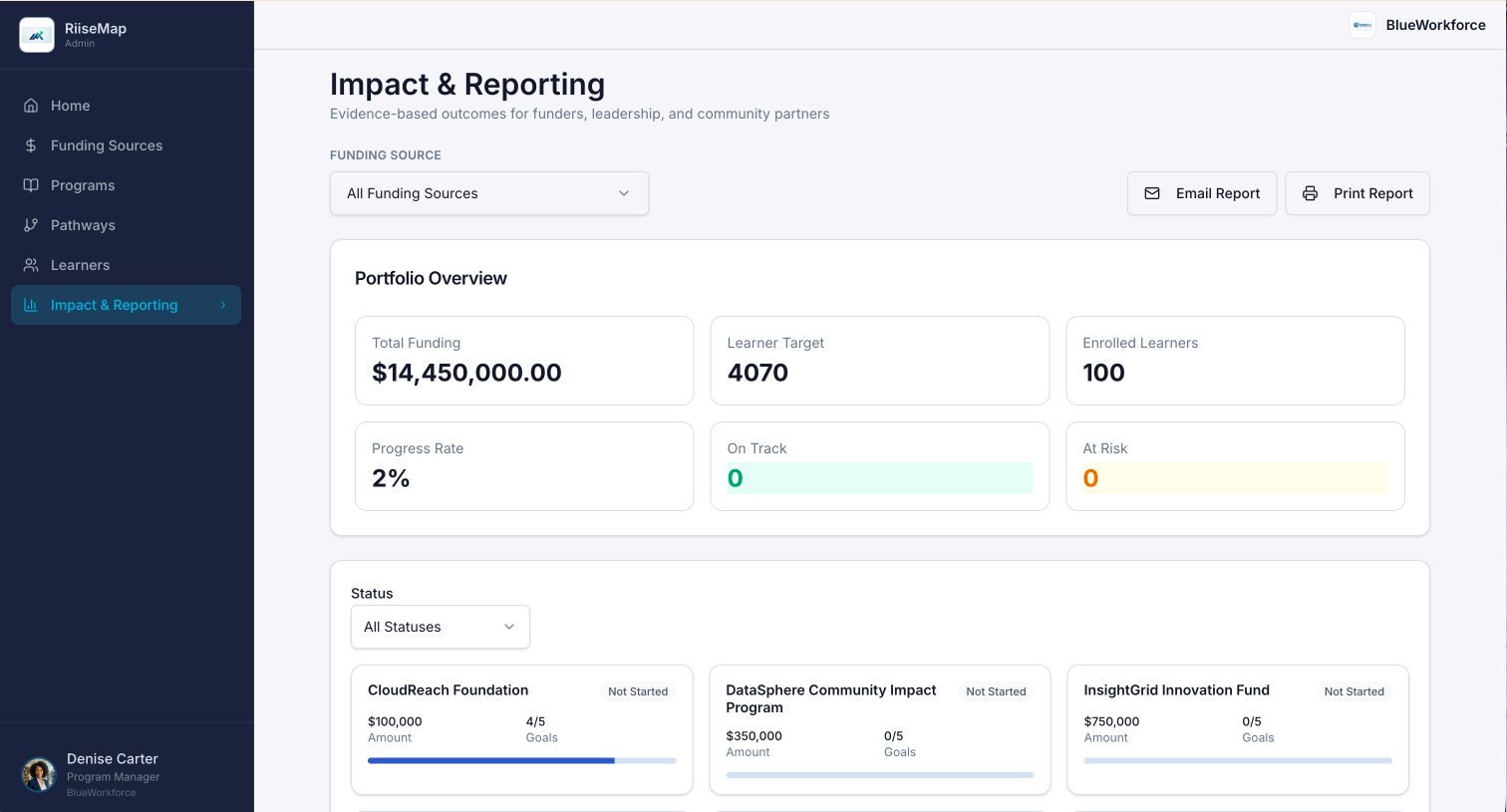Open the Home page

point(126,106)
